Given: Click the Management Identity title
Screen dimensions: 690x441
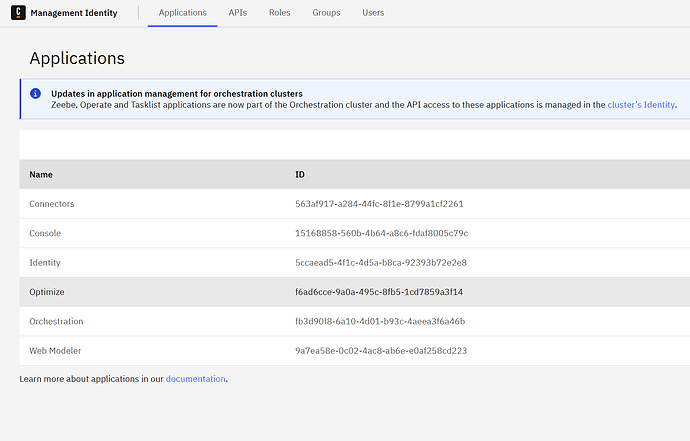Looking at the screenshot, I should [x=74, y=13].
